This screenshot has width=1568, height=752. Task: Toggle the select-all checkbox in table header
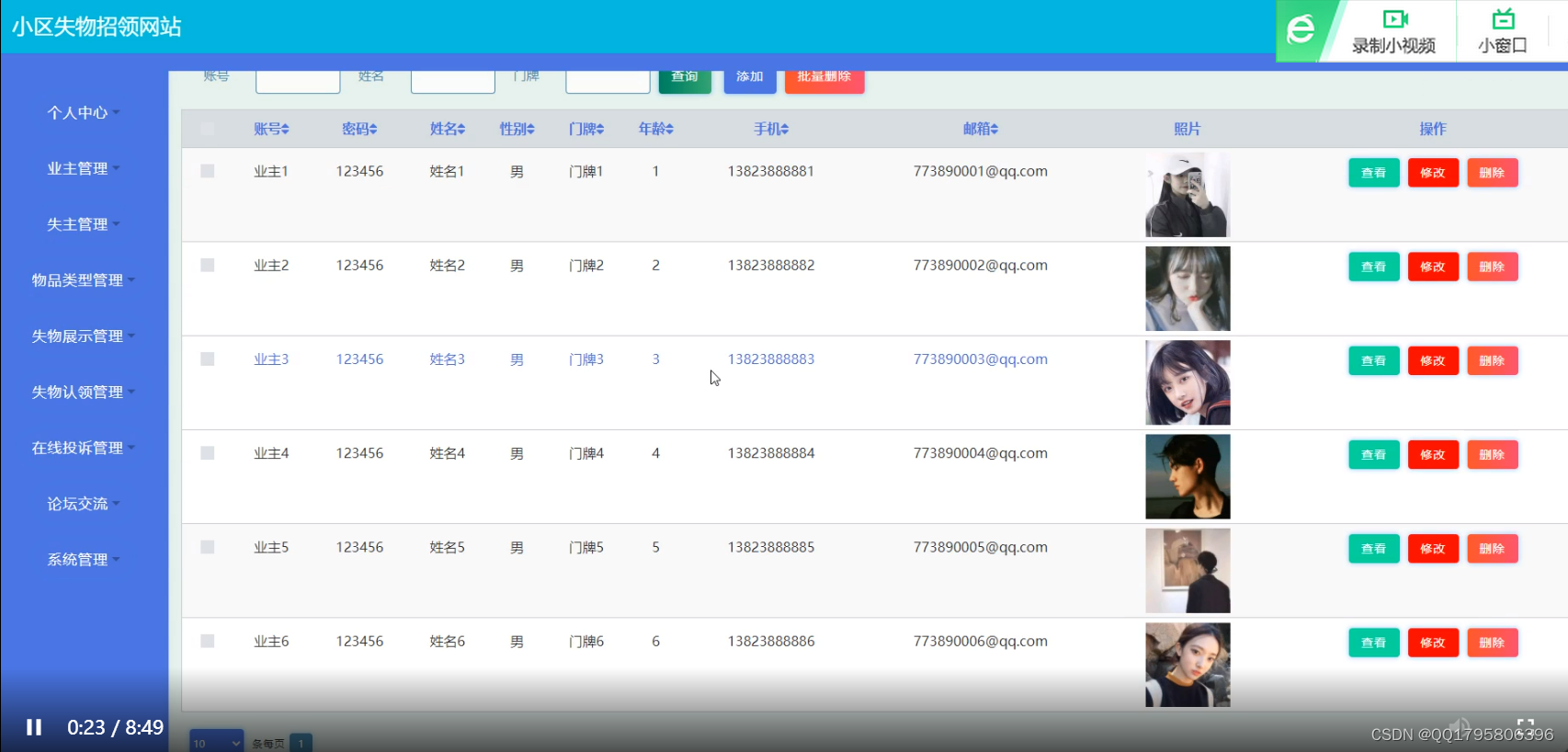coord(207,129)
